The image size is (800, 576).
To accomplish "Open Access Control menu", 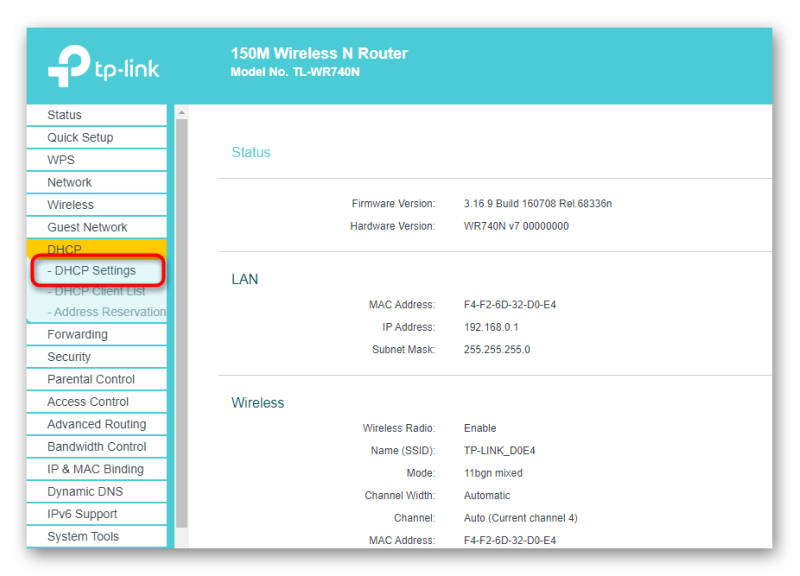I will (97, 402).
